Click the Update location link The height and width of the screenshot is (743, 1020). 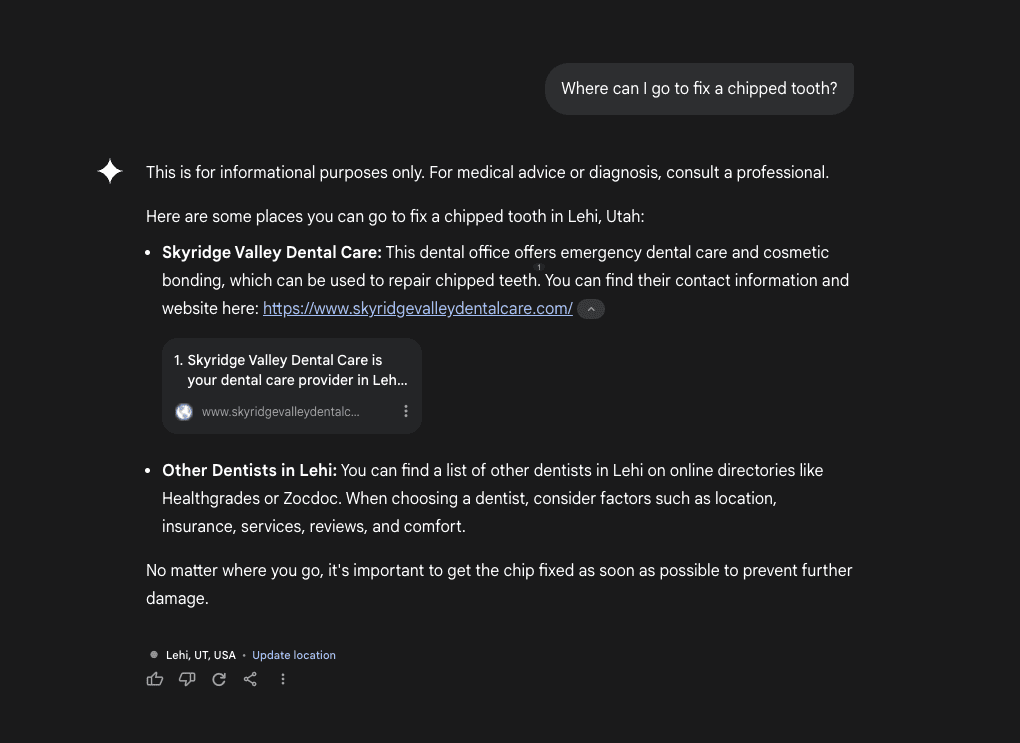click(x=294, y=655)
